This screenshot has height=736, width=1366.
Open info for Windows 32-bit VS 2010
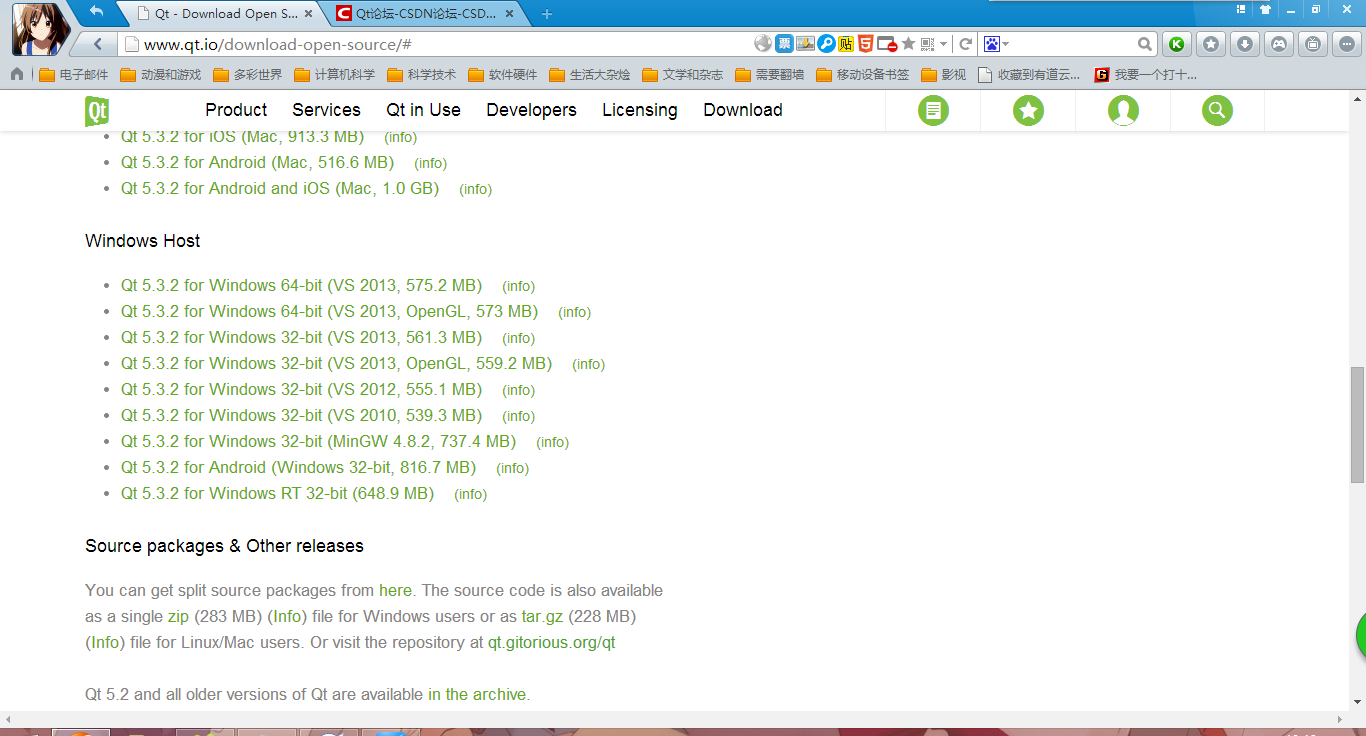click(x=518, y=416)
